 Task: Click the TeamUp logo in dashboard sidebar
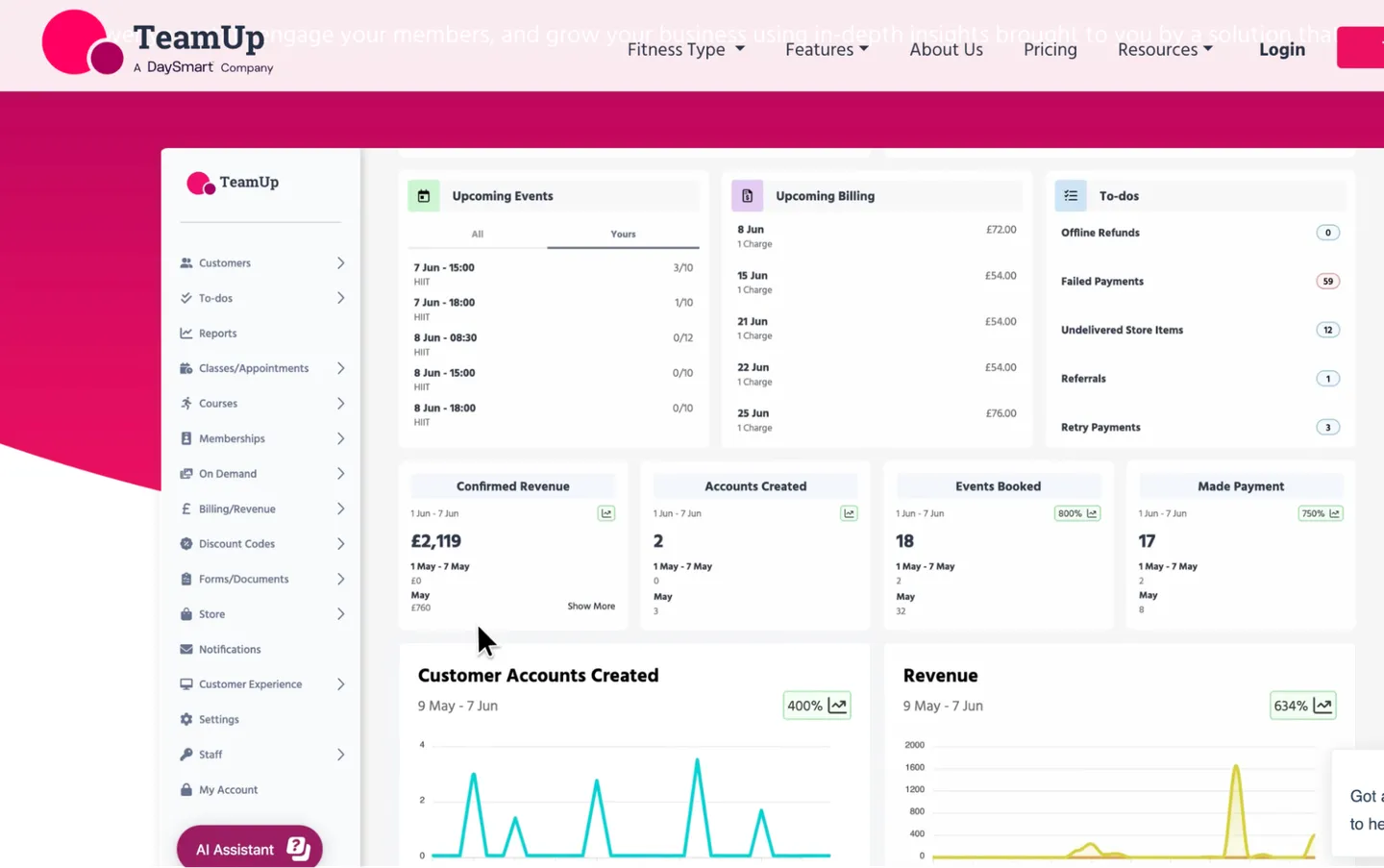coord(233,183)
